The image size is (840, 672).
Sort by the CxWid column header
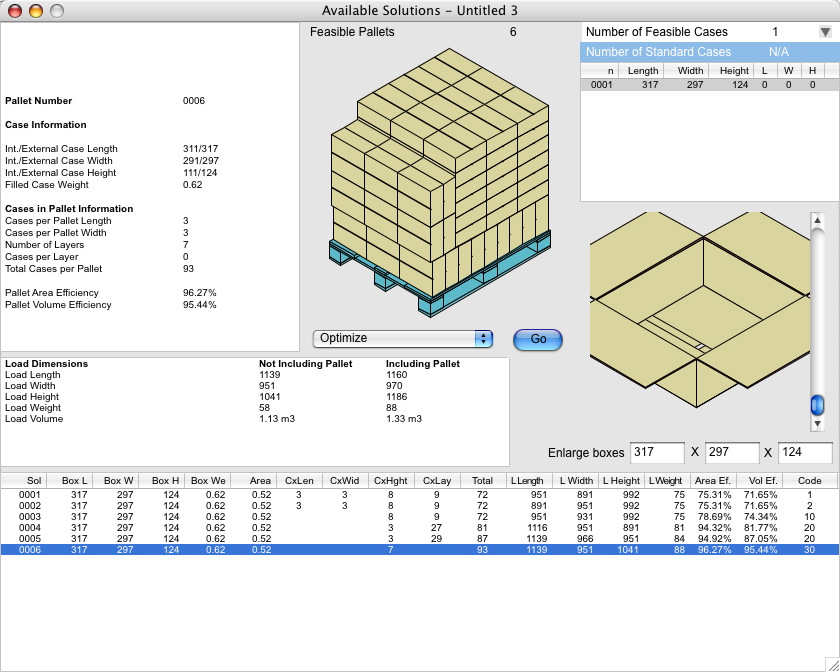(346, 481)
